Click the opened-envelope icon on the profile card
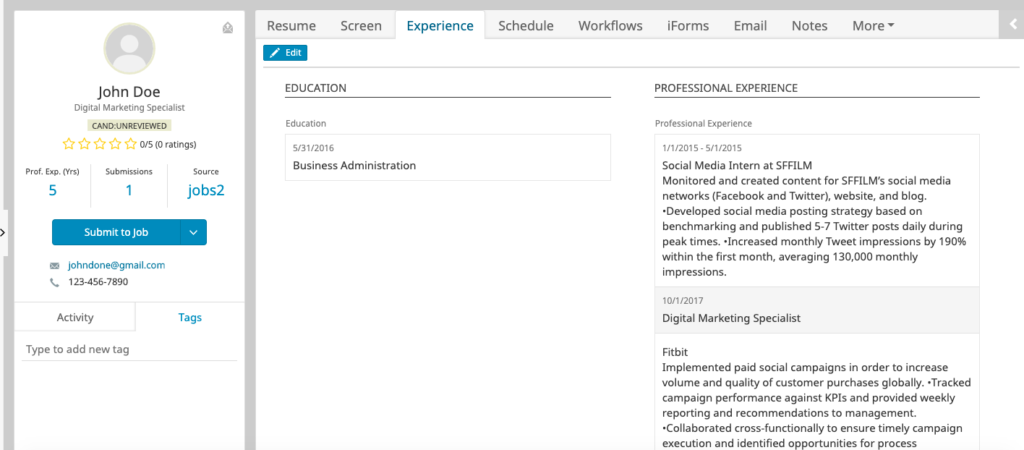The height and width of the screenshot is (450, 1024). (228, 27)
